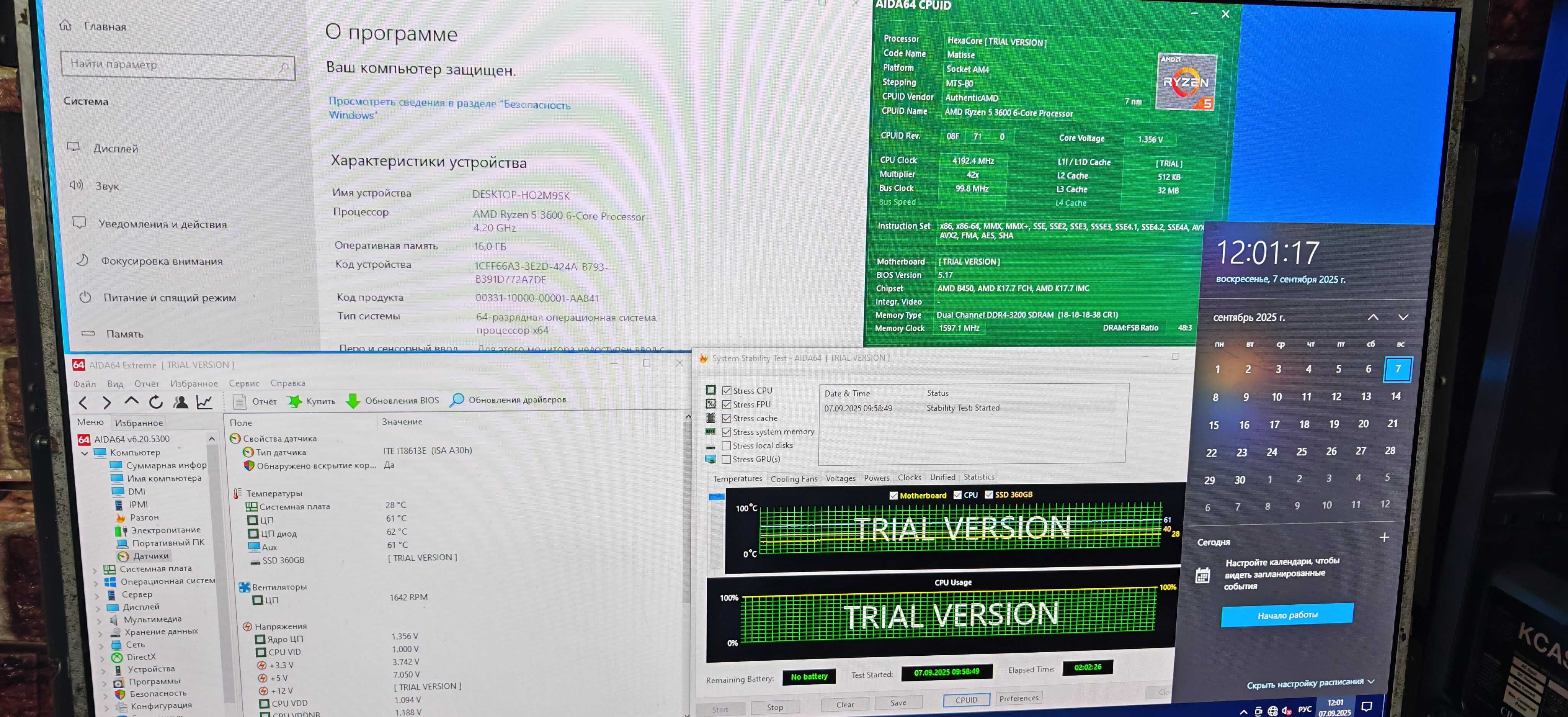Click the CPUID button
The height and width of the screenshot is (717, 1568).
coord(967,700)
